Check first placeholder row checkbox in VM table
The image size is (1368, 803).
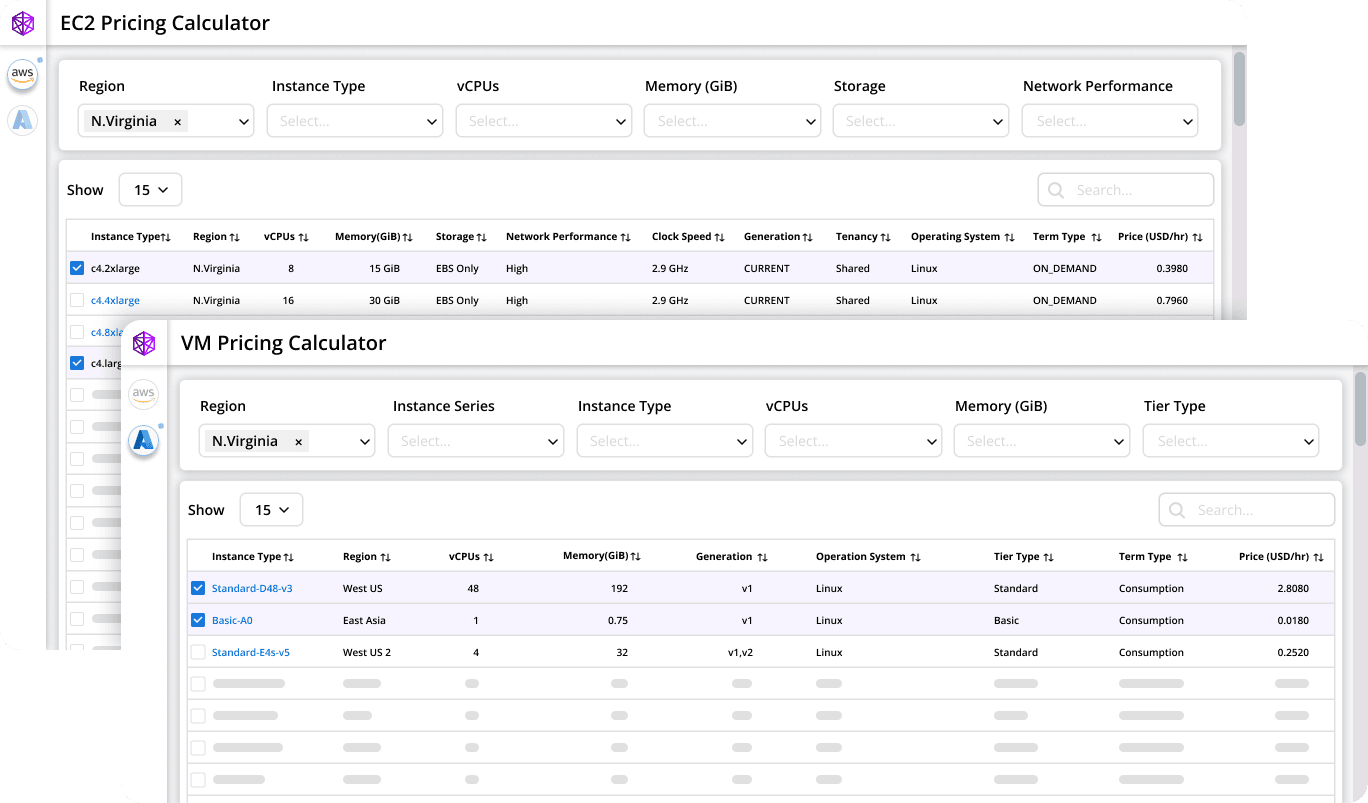[x=198, y=684]
